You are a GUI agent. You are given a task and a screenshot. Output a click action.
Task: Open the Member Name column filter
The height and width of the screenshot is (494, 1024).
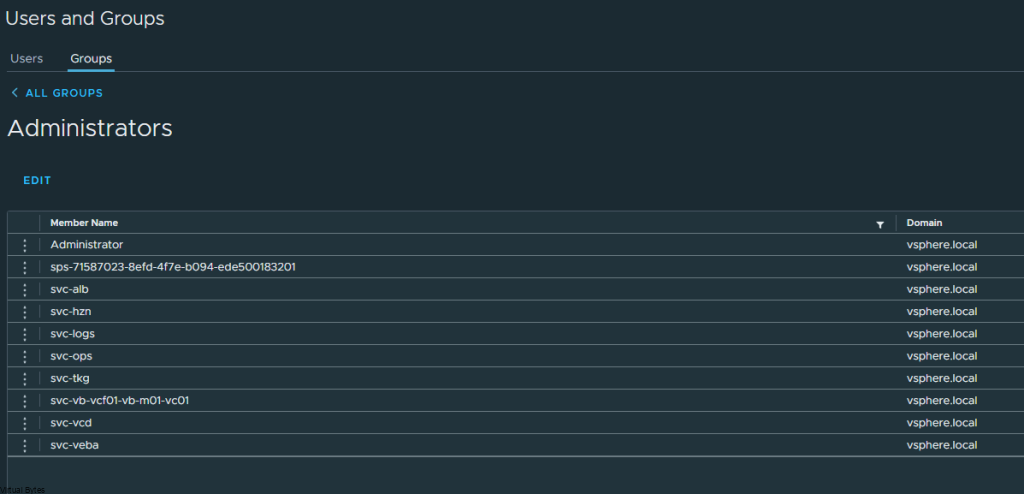[880, 224]
